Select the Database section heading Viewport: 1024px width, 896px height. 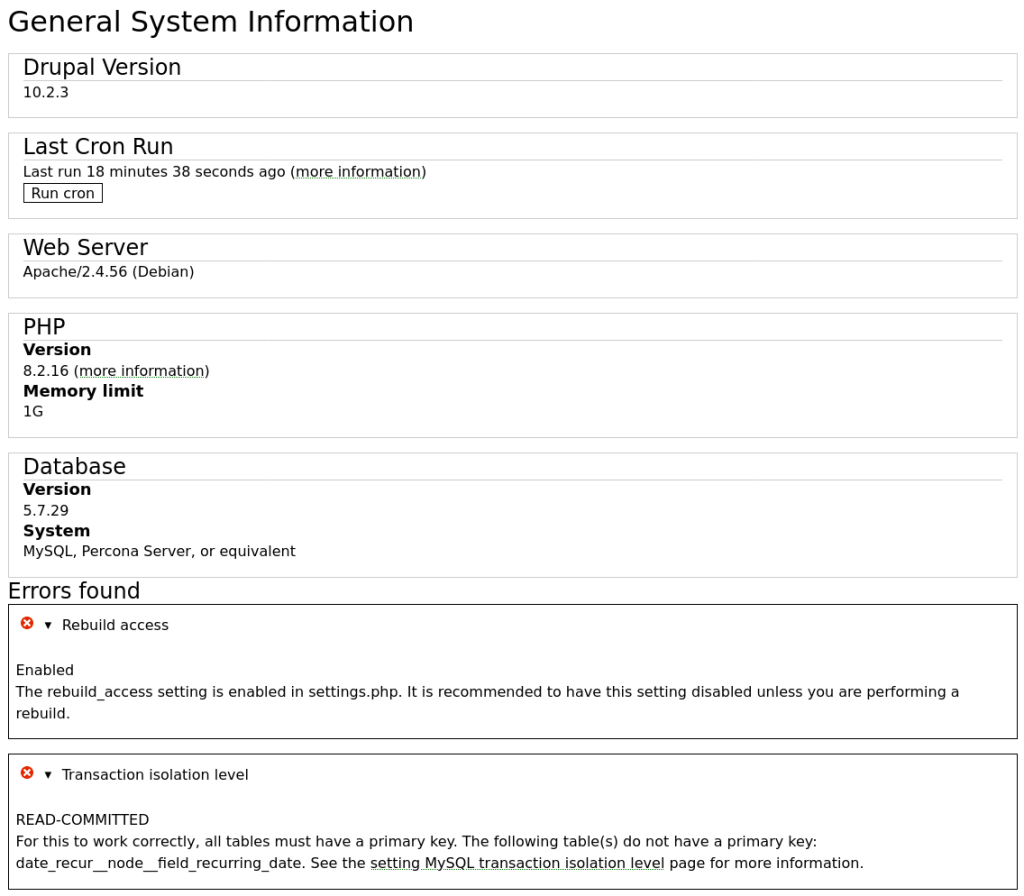[x=74, y=466]
